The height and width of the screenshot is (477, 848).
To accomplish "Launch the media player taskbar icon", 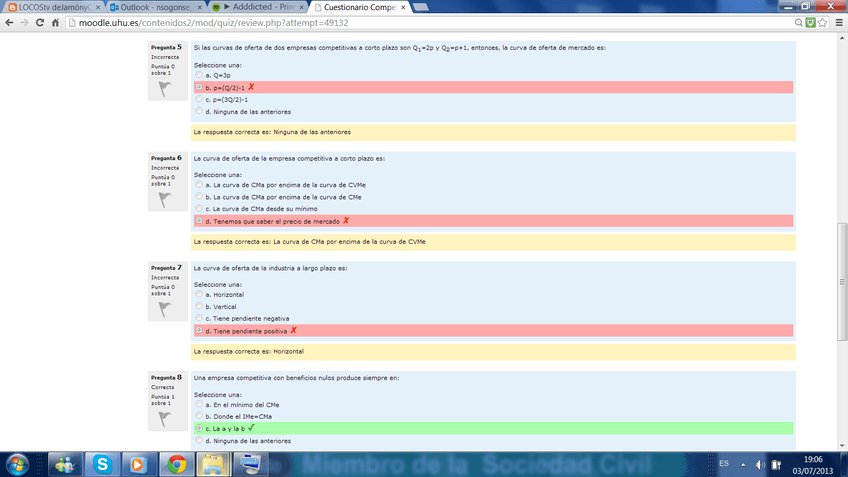I will tap(138, 465).
